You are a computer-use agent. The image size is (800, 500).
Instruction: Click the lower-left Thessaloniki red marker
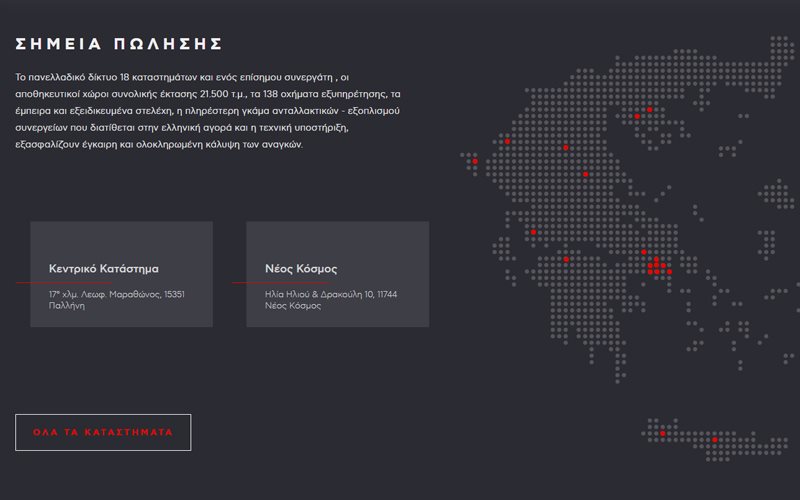pos(636,117)
